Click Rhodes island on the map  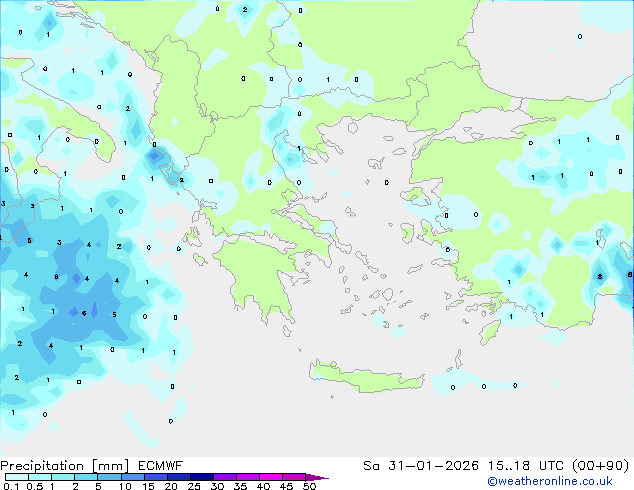tap(490, 332)
